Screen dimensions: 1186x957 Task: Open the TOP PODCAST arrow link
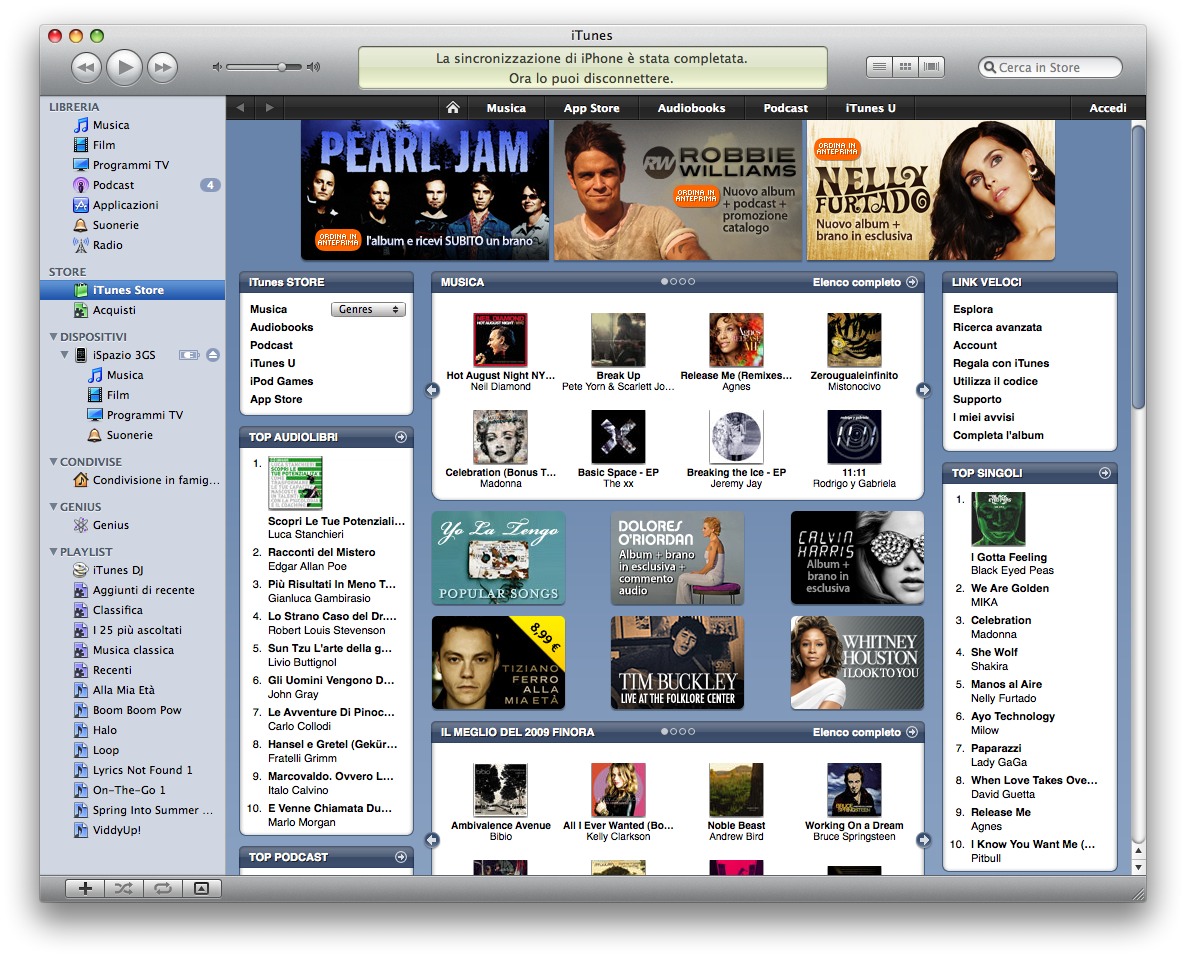pyautogui.click(x=401, y=857)
